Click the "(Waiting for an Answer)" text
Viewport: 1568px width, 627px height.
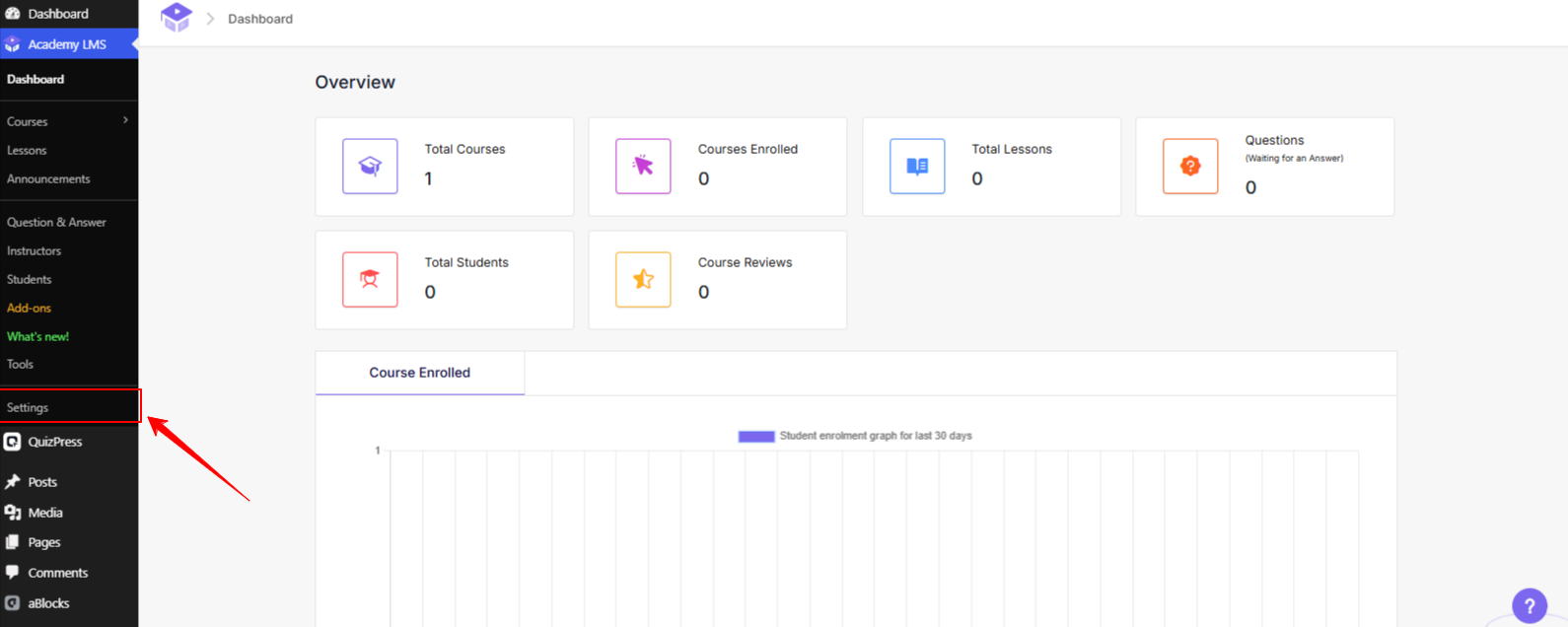pyautogui.click(x=1294, y=159)
